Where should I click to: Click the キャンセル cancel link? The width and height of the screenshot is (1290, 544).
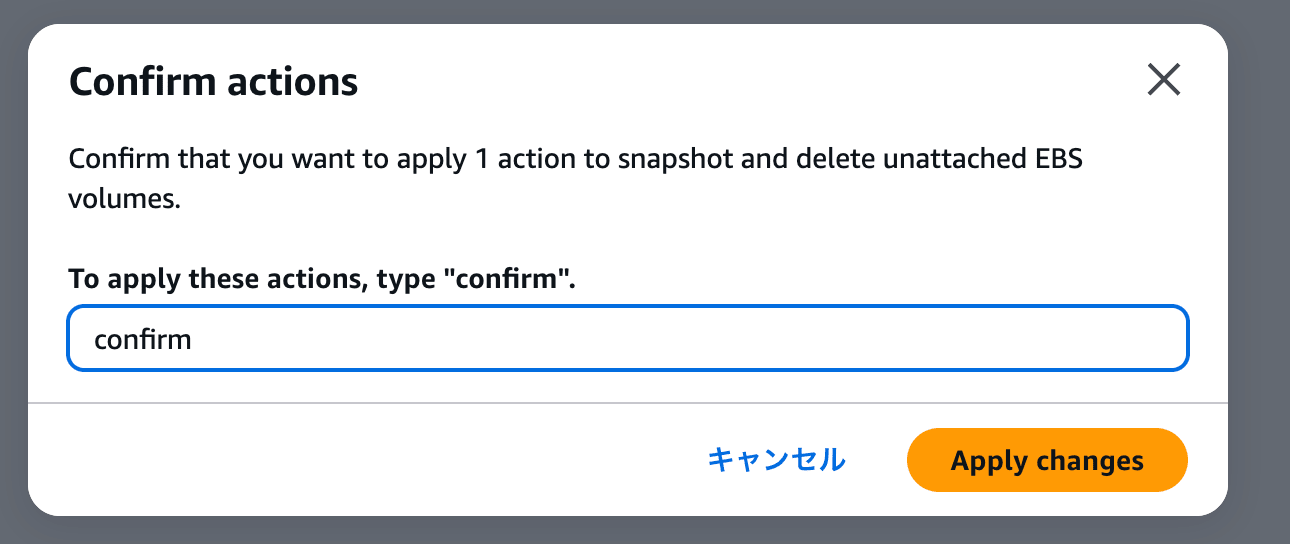click(776, 460)
